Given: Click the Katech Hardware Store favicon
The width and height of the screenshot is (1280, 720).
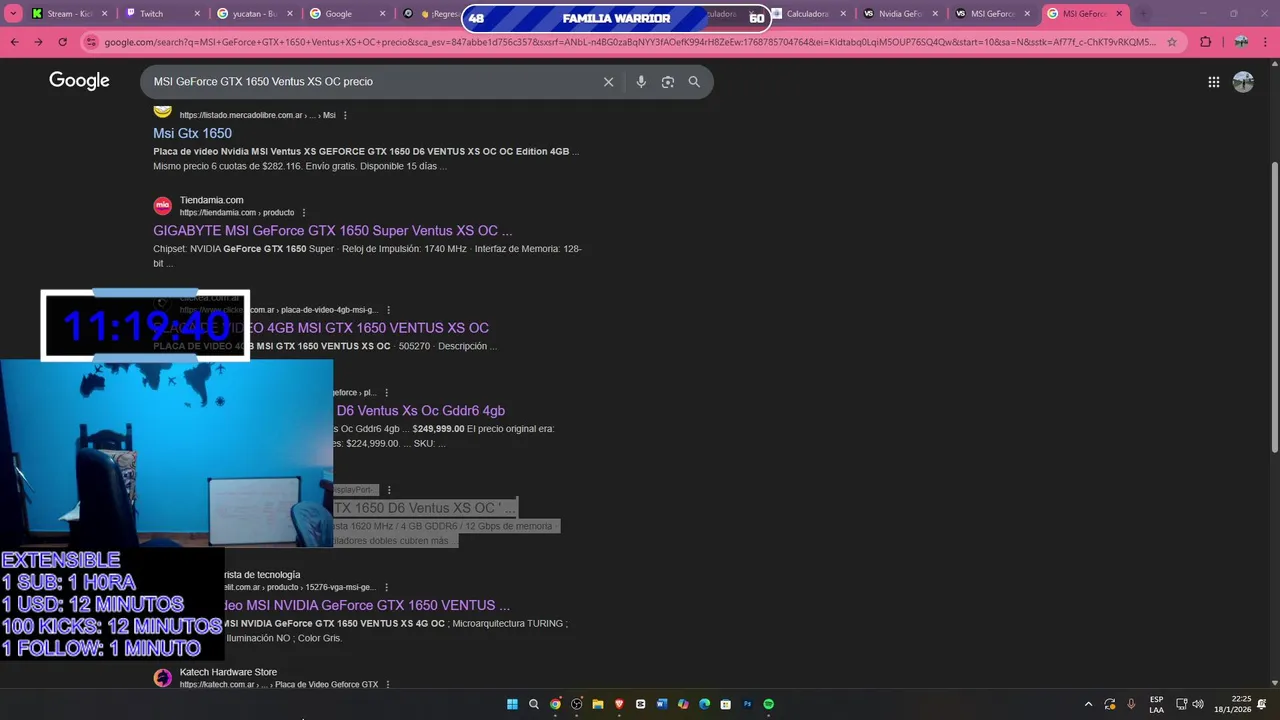Looking at the screenshot, I should point(162,678).
